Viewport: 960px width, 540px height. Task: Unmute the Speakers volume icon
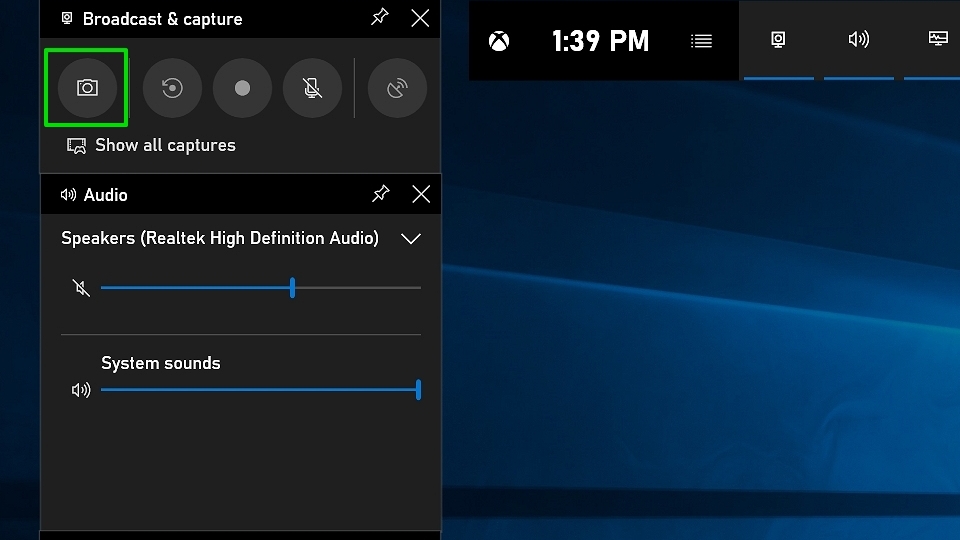pyautogui.click(x=81, y=288)
